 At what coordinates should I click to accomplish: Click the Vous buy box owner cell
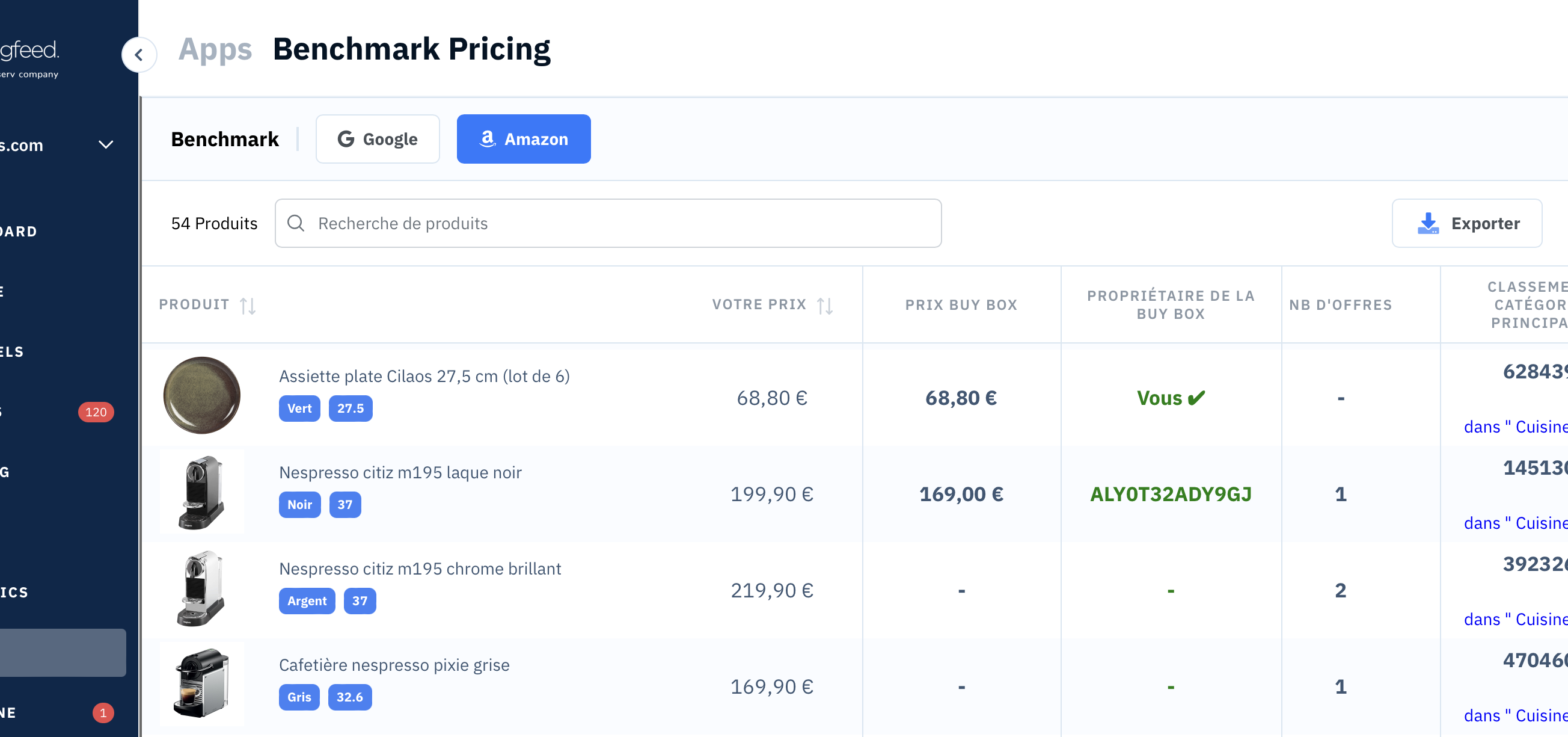(1171, 398)
